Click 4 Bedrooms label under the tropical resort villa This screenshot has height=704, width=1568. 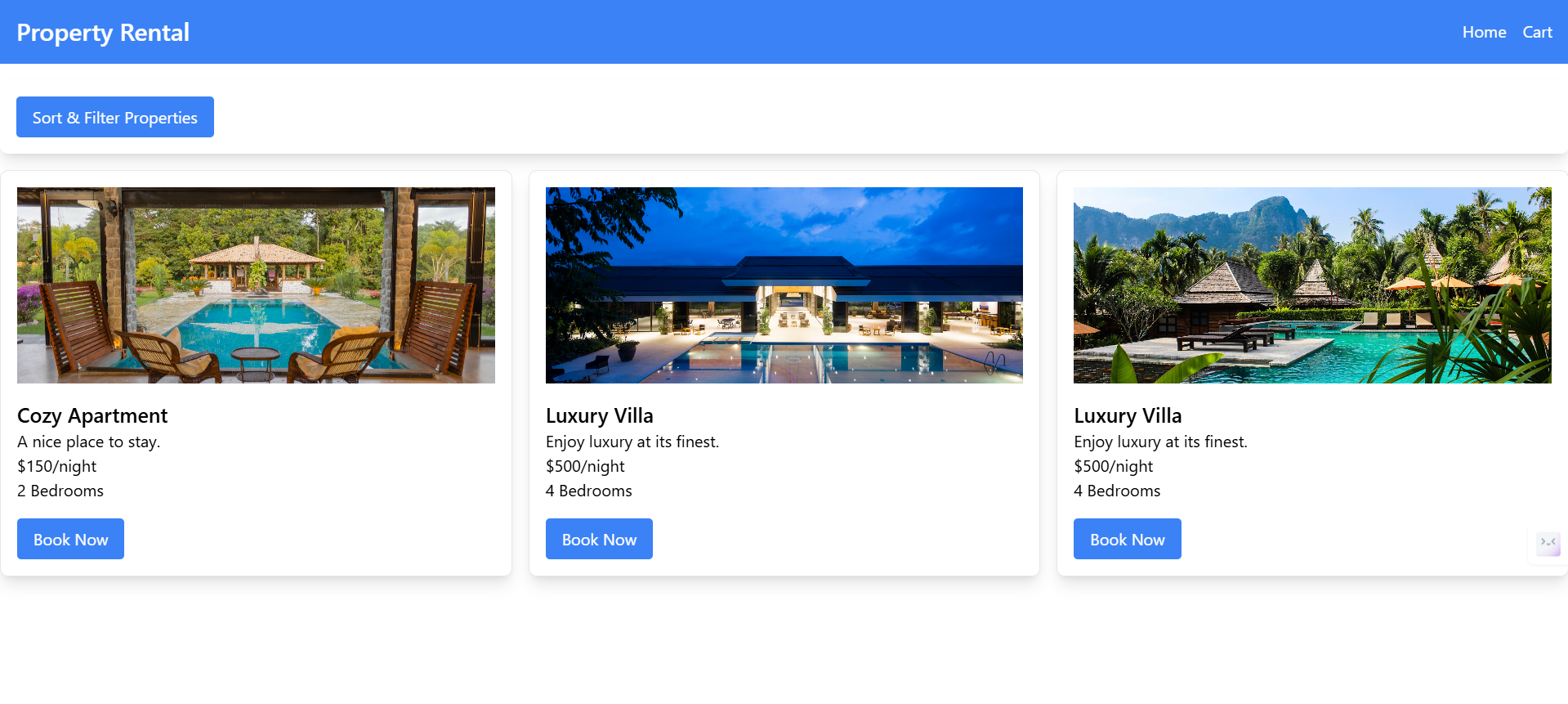[1117, 491]
